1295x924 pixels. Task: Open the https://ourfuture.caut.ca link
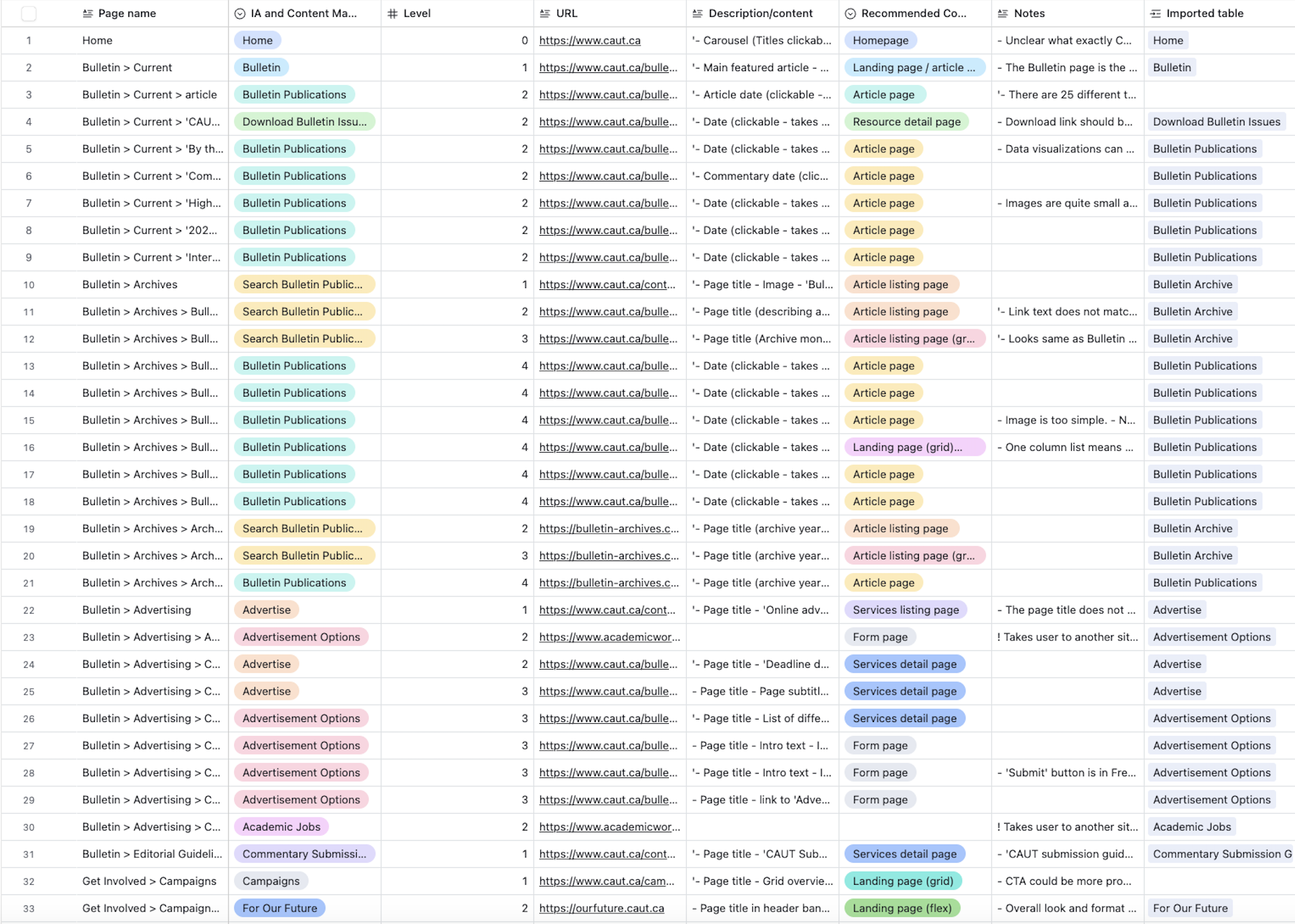point(601,908)
